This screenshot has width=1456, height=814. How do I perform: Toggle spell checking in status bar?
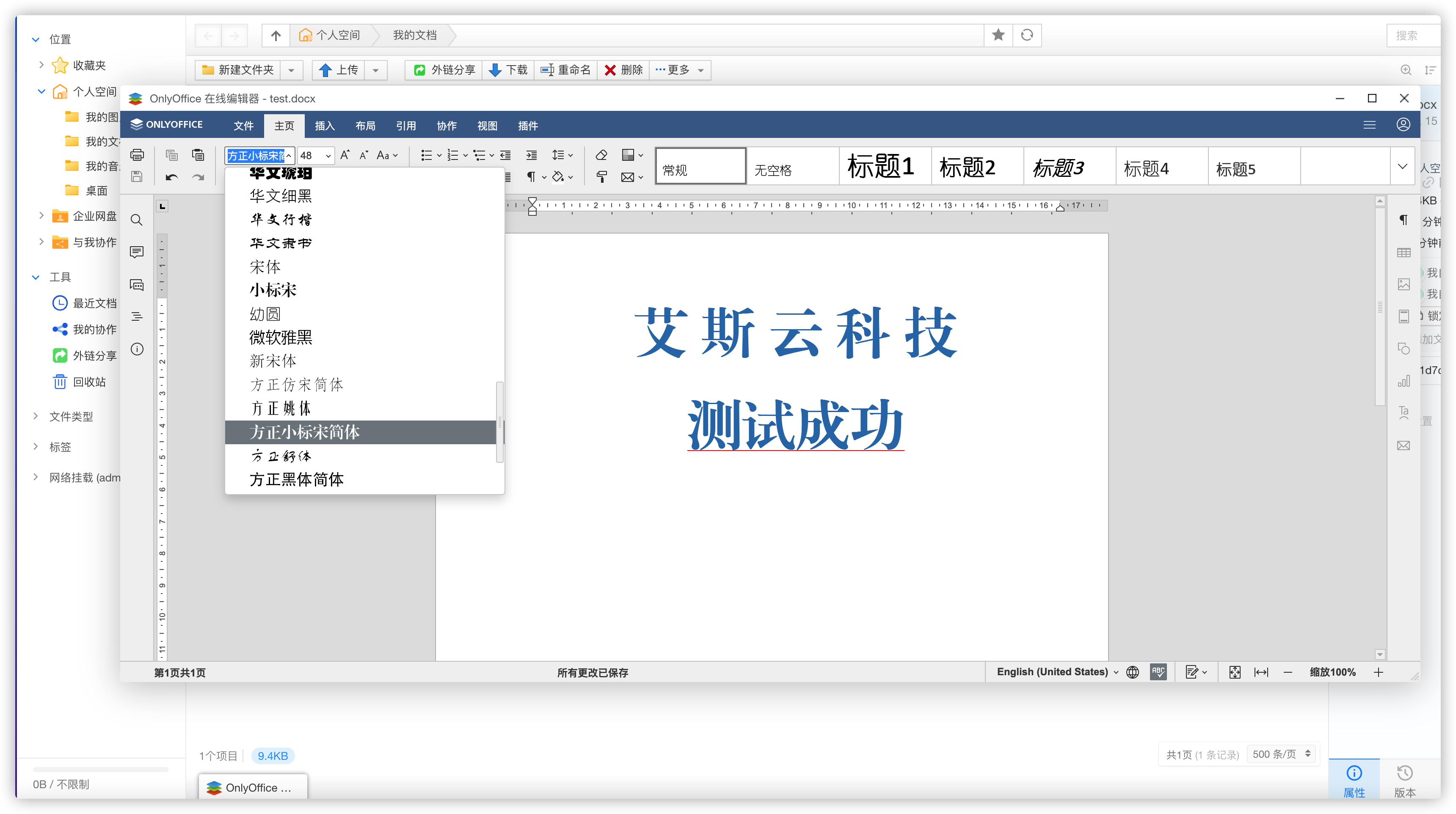pos(1158,672)
